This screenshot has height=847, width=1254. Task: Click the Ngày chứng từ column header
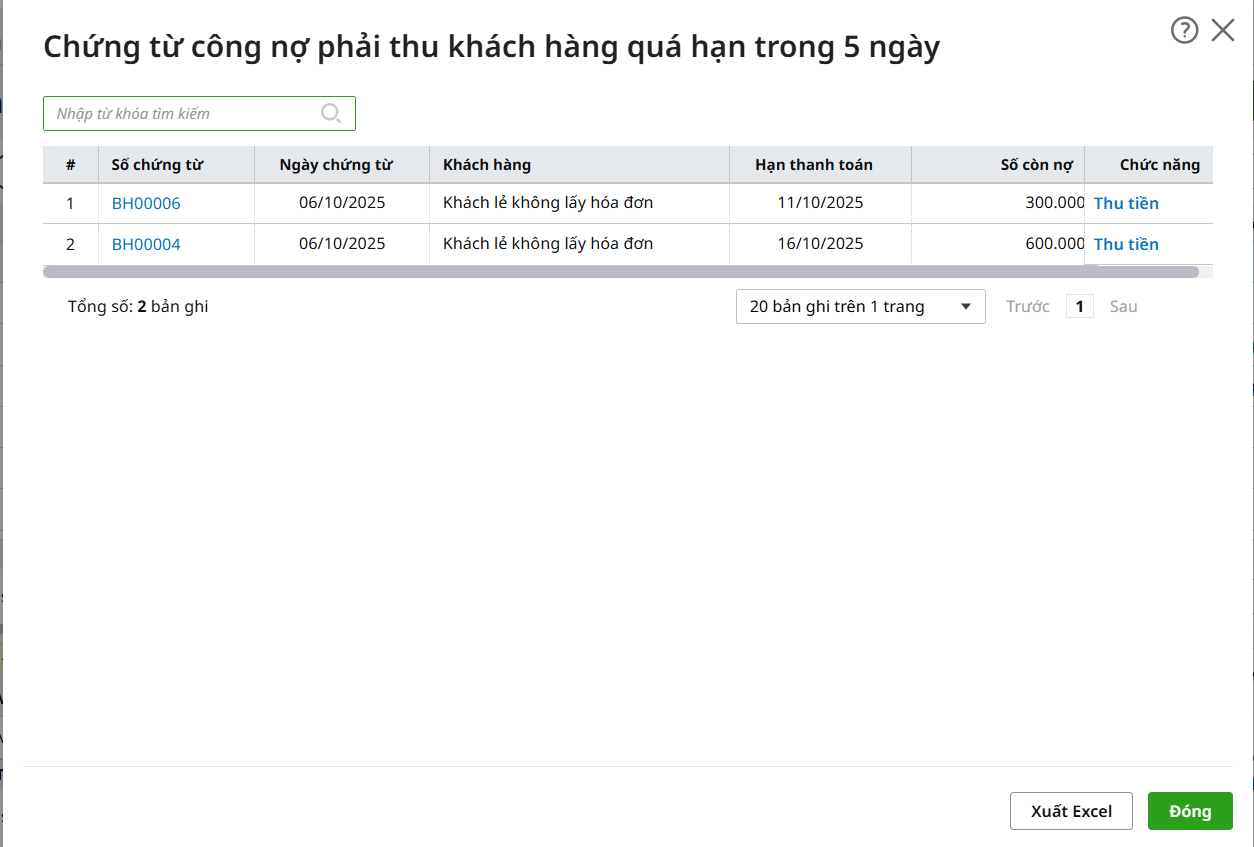pos(336,165)
